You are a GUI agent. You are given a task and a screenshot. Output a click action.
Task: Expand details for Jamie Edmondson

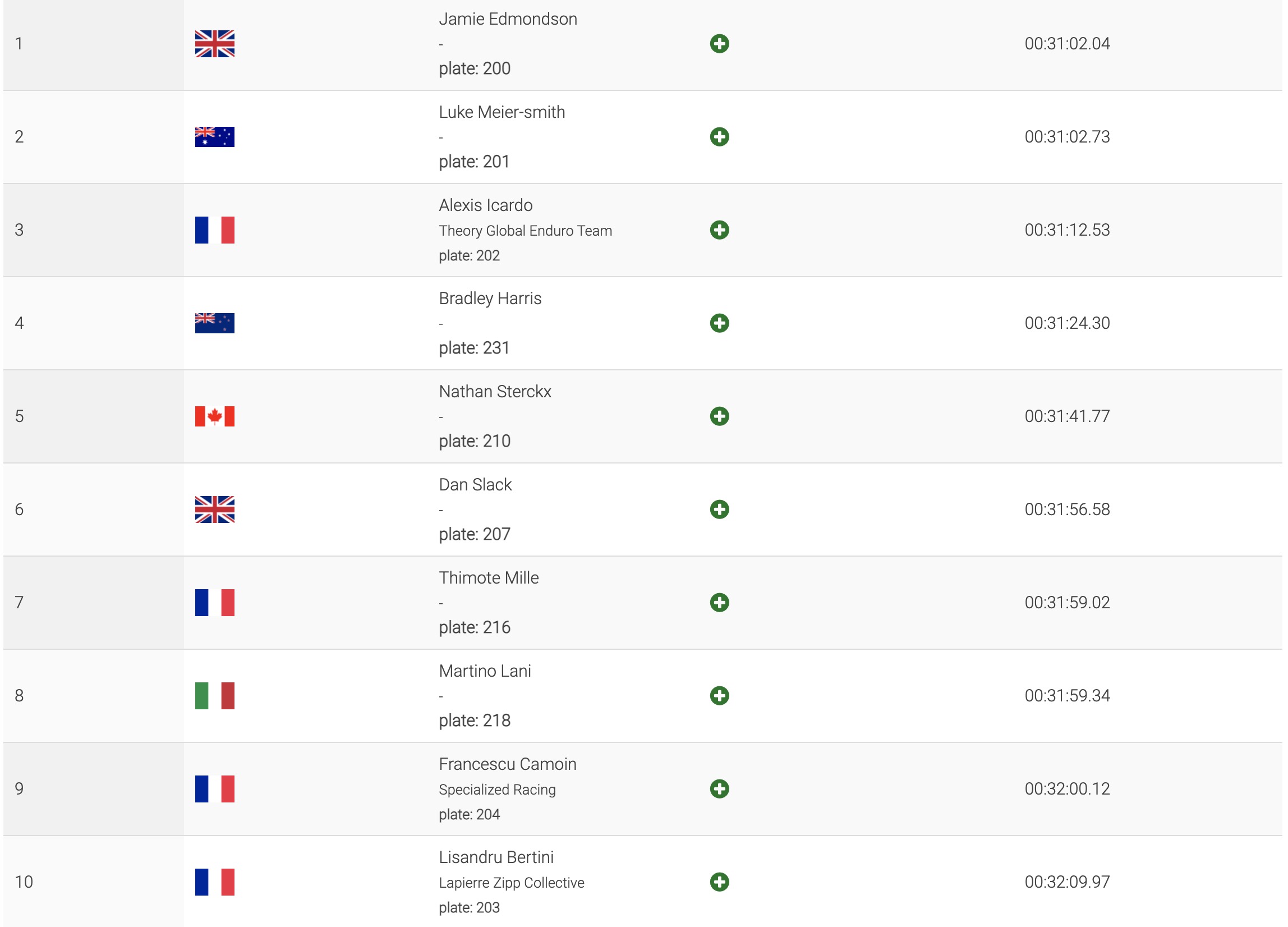(719, 44)
